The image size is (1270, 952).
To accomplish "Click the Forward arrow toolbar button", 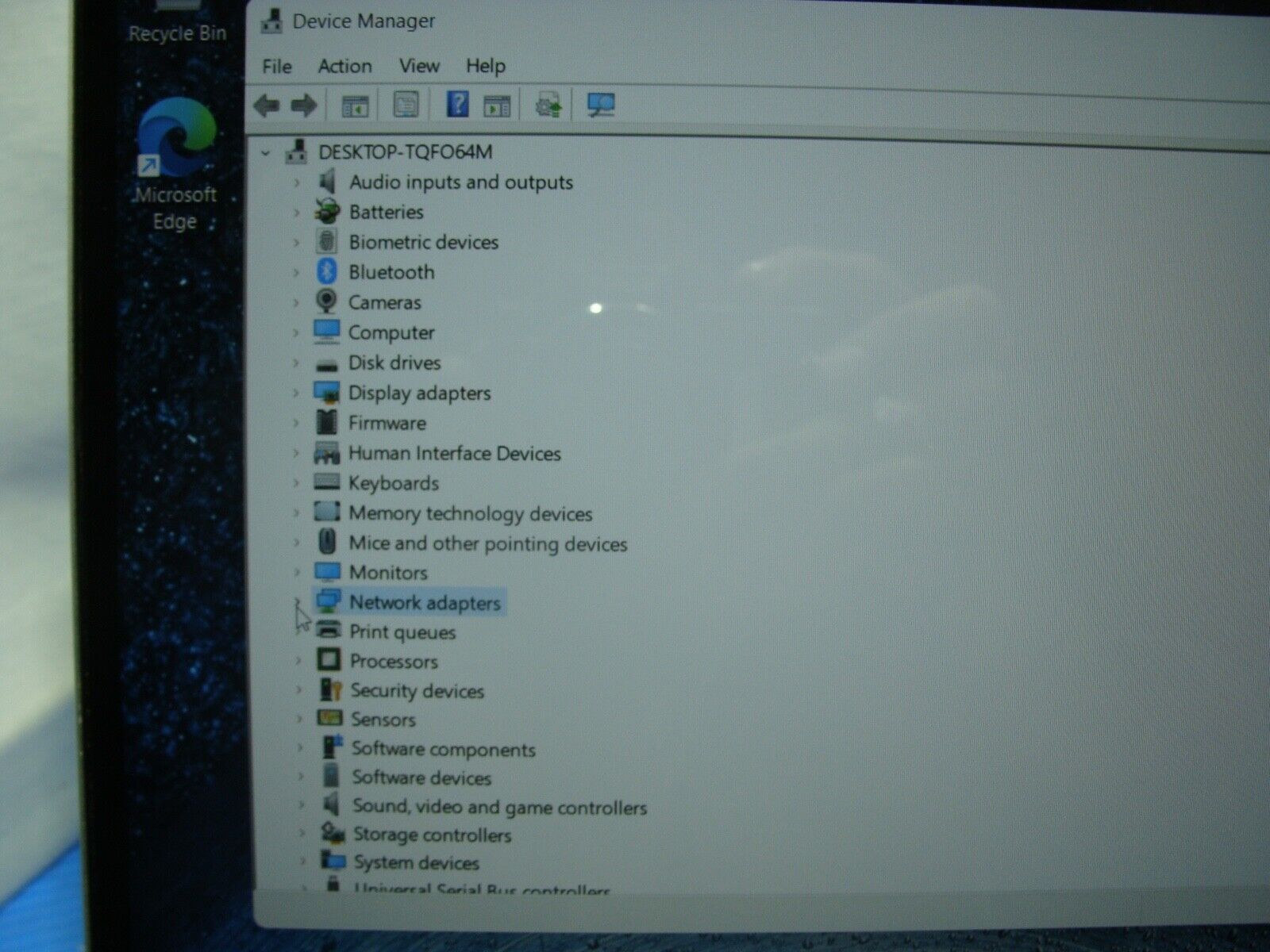I will pyautogui.click(x=305, y=105).
